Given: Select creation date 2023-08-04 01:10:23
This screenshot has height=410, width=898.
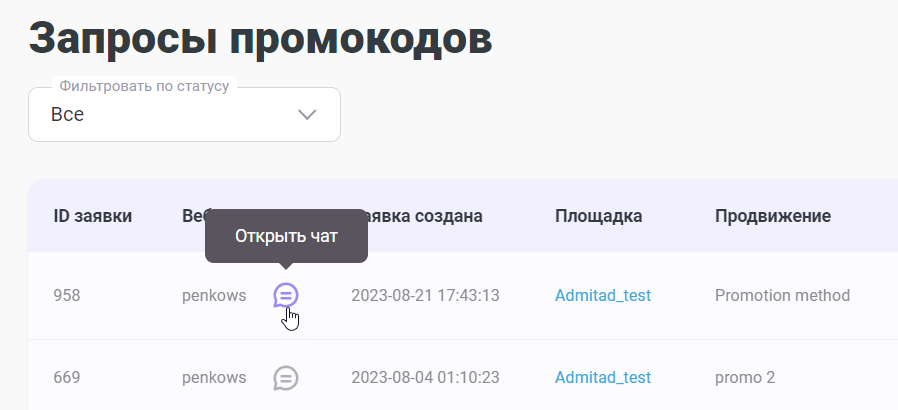Looking at the screenshot, I should [x=425, y=377].
